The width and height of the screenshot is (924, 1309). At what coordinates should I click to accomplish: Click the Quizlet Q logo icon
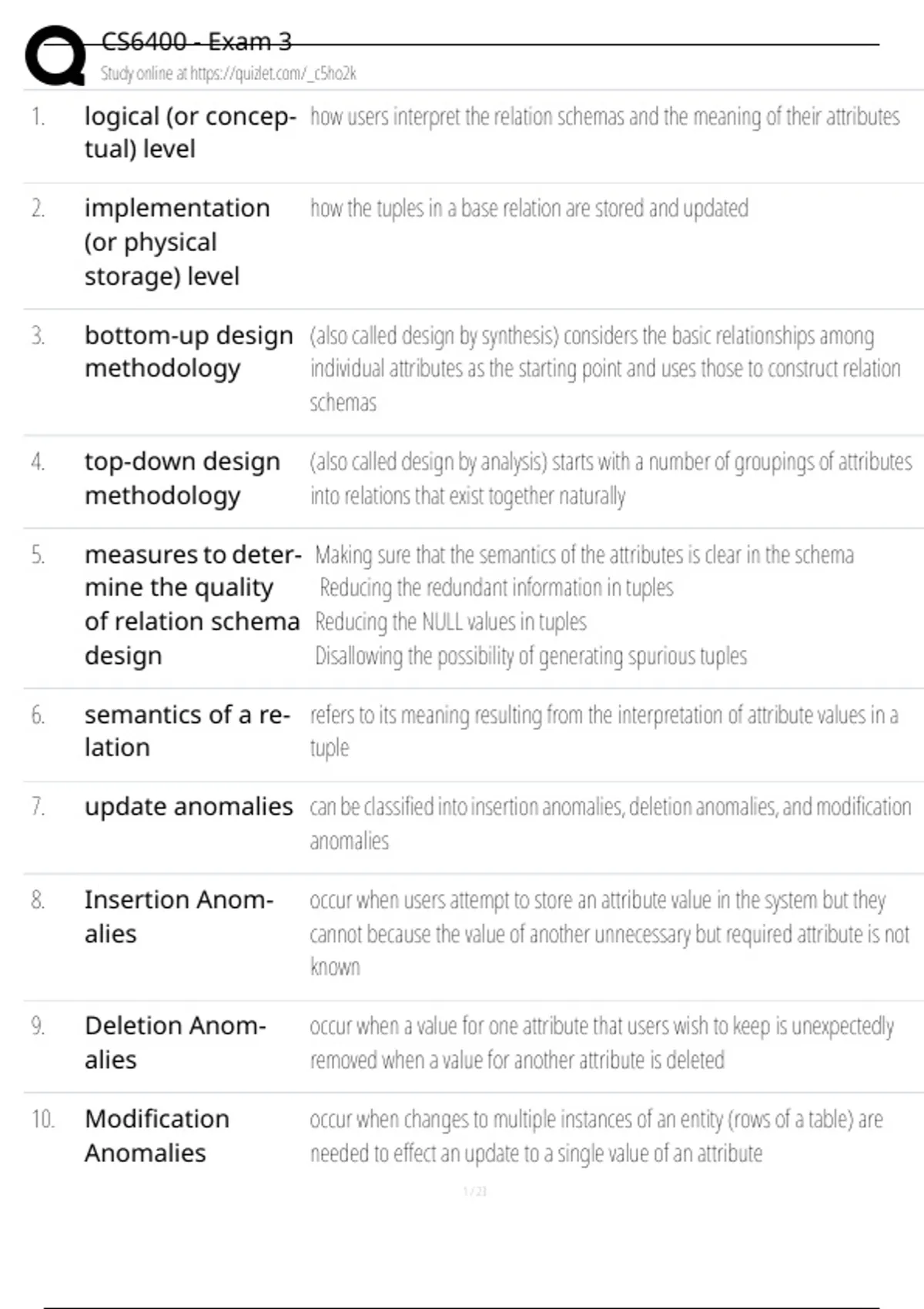pyautogui.click(x=54, y=55)
